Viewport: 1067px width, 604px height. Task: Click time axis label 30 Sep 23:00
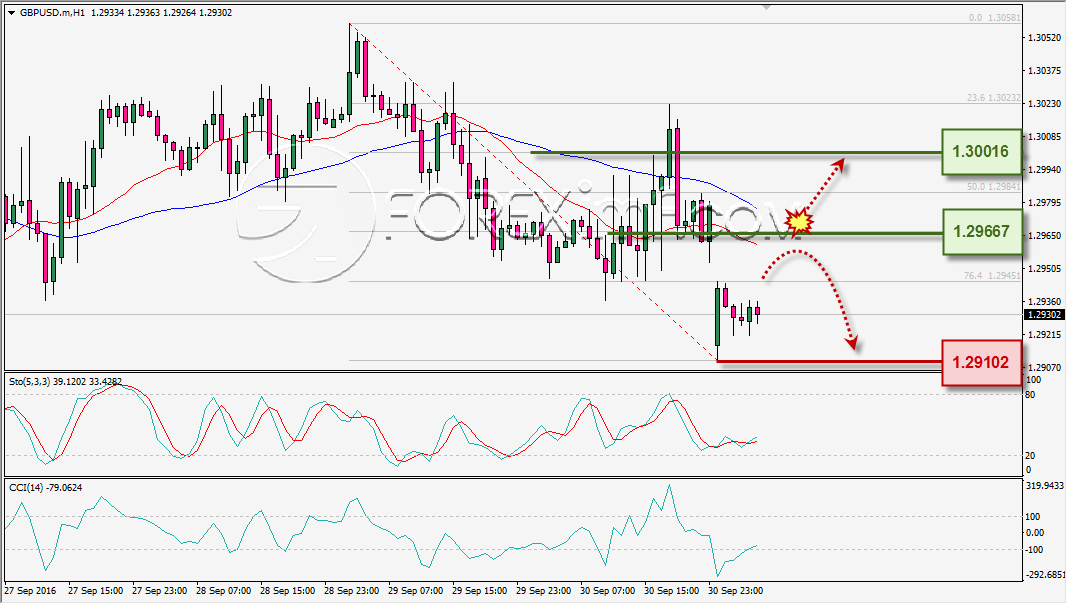coord(736,590)
